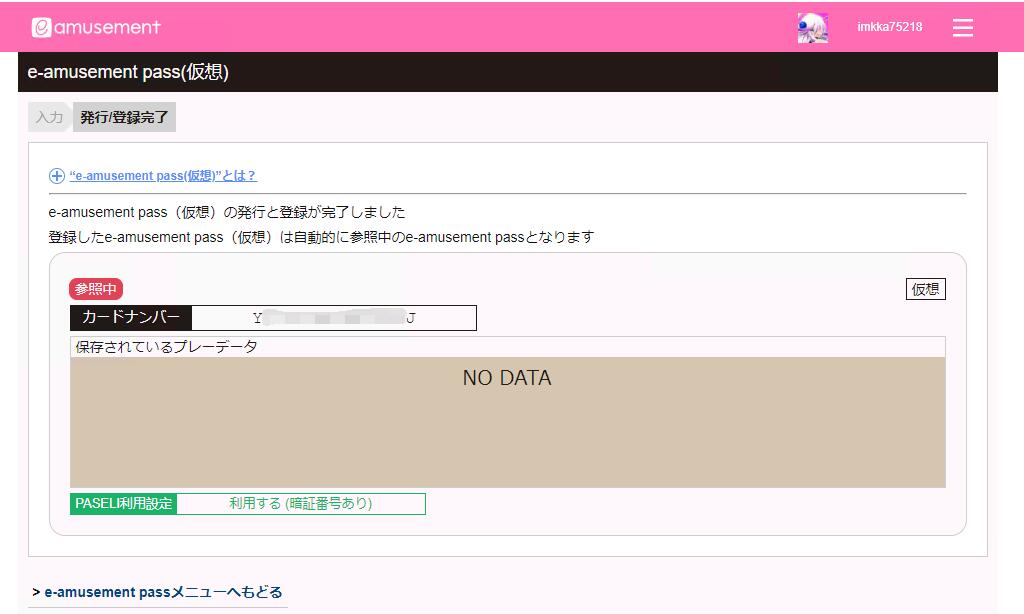Screen dimensions: 1024x614
Task: Click the e-amusement logo in the header
Action: (96, 28)
